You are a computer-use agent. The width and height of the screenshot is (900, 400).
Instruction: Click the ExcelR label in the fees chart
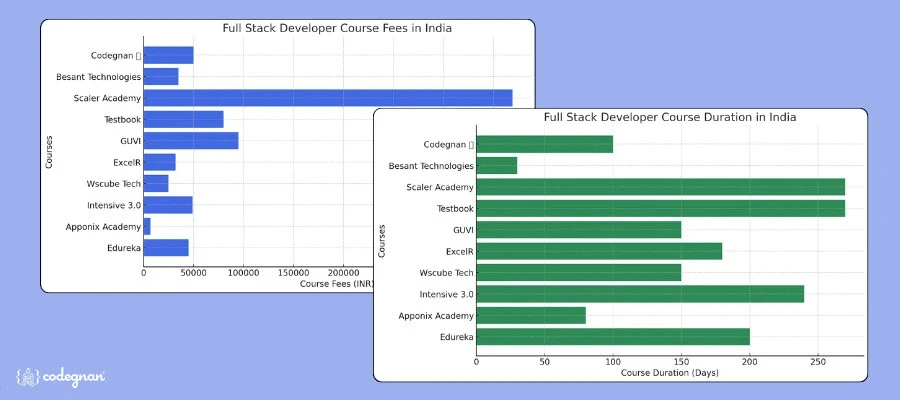click(127, 162)
